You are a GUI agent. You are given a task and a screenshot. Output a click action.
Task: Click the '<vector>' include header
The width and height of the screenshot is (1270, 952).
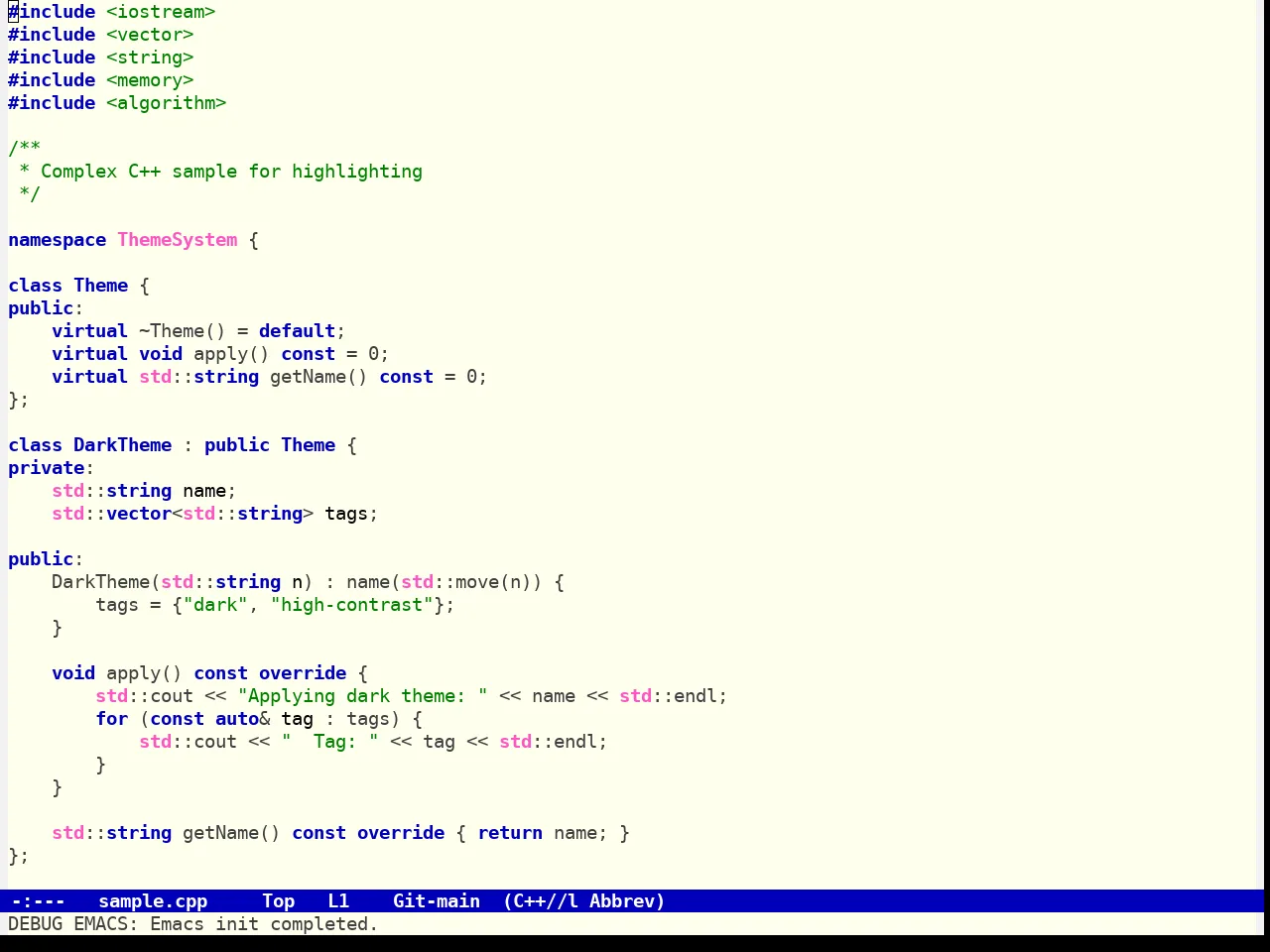pyautogui.click(x=150, y=35)
